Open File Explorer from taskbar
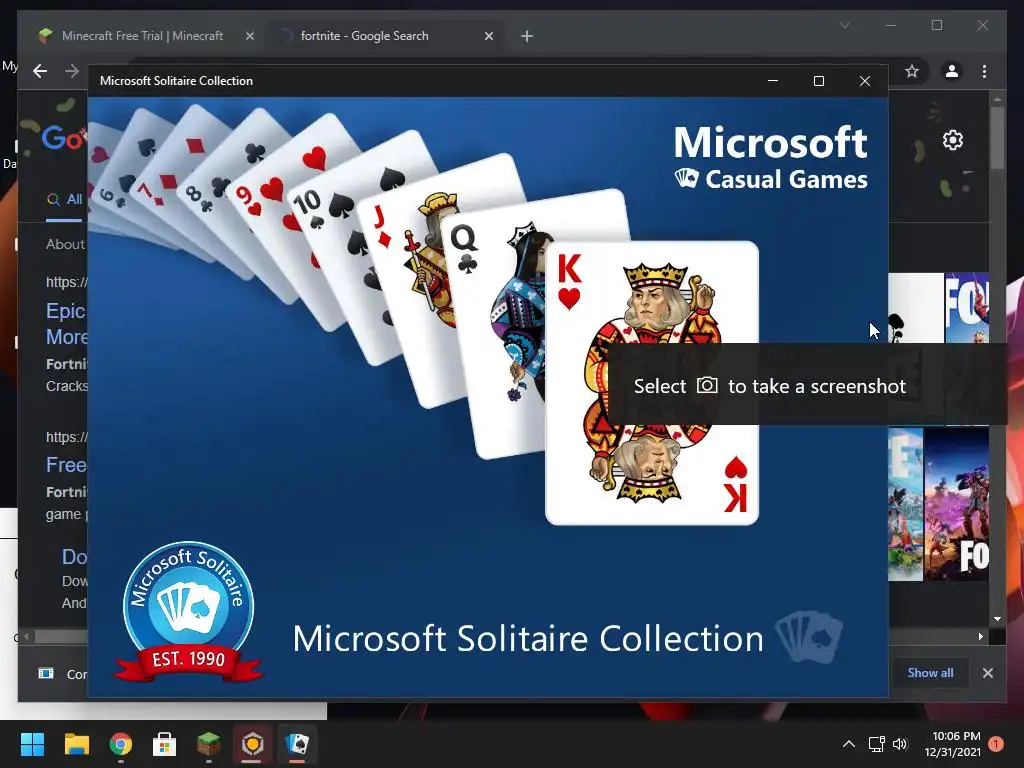Image resolution: width=1024 pixels, height=768 pixels. click(76, 744)
